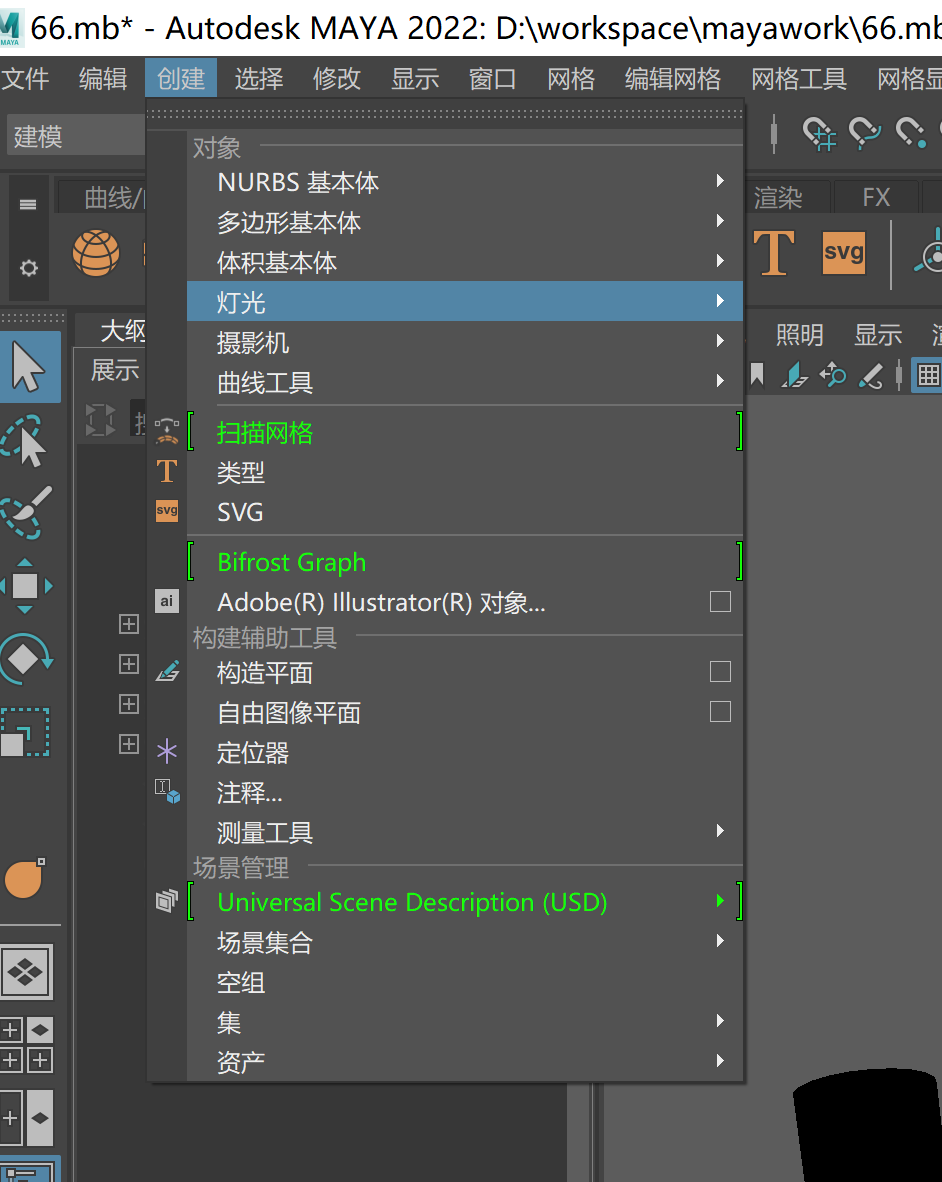Viewport: 942px width, 1182px height.
Task: Choose 空组 menu entry
Action: [464, 981]
